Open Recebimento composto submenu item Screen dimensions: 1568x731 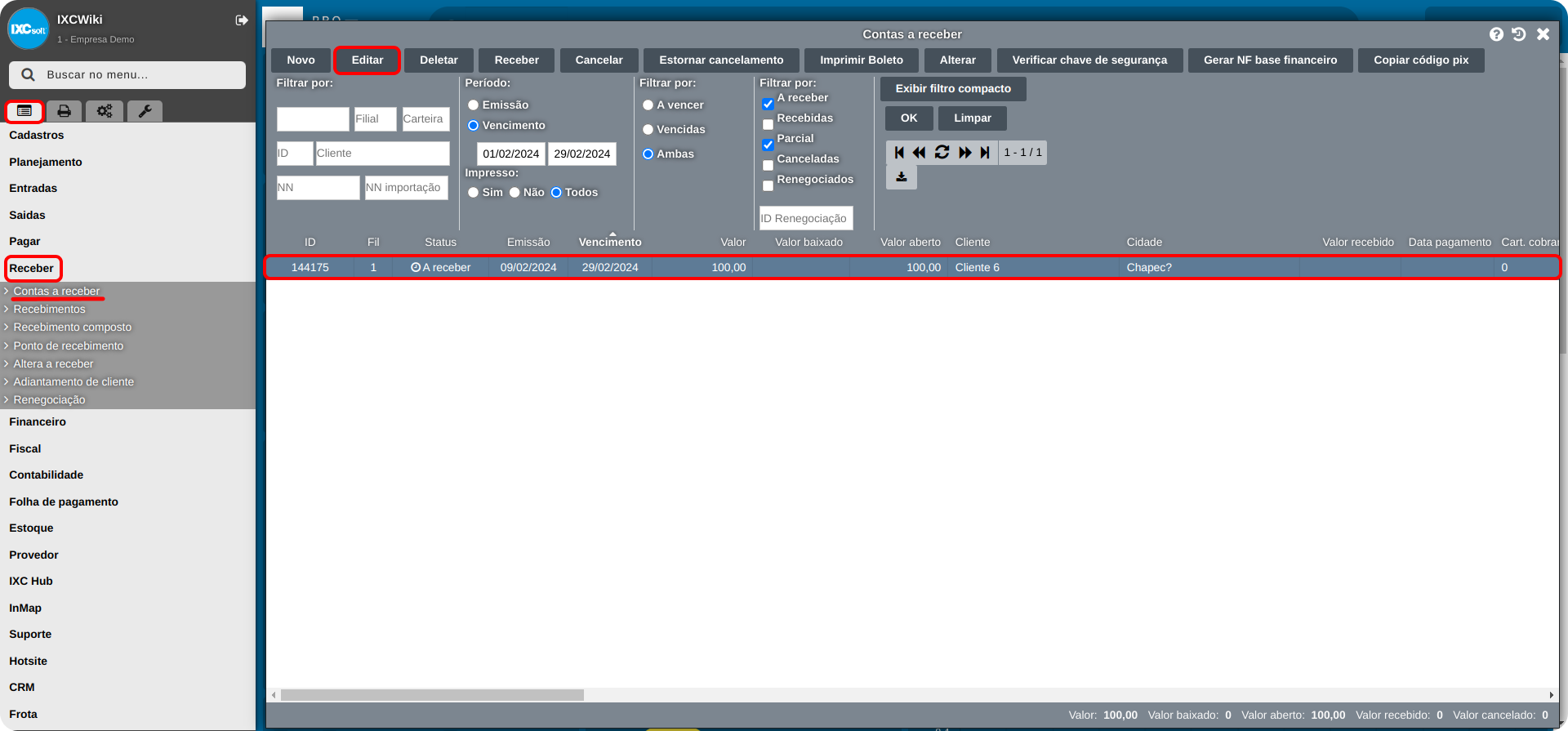pyautogui.click(x=72, y=328)
